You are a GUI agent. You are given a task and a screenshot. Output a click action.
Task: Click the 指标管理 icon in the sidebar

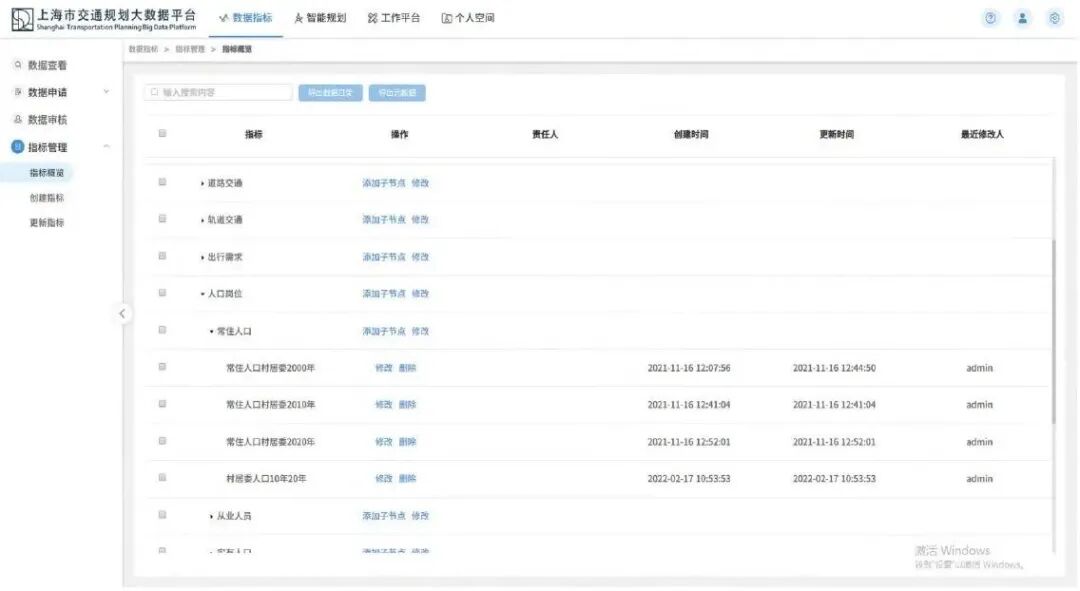pos(16,145)
